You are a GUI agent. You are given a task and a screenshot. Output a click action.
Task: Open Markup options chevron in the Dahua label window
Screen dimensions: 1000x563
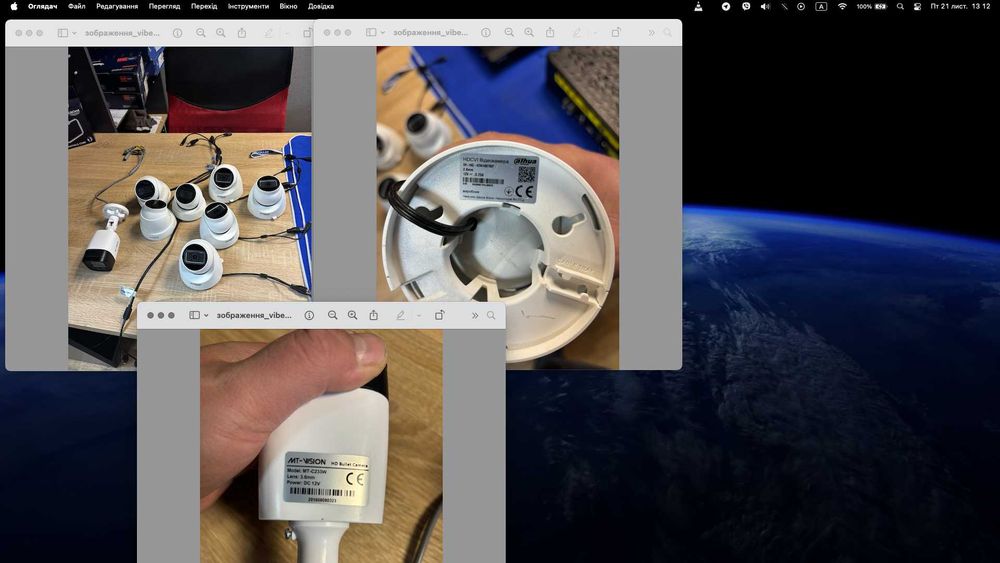click(x=594, y=33)
